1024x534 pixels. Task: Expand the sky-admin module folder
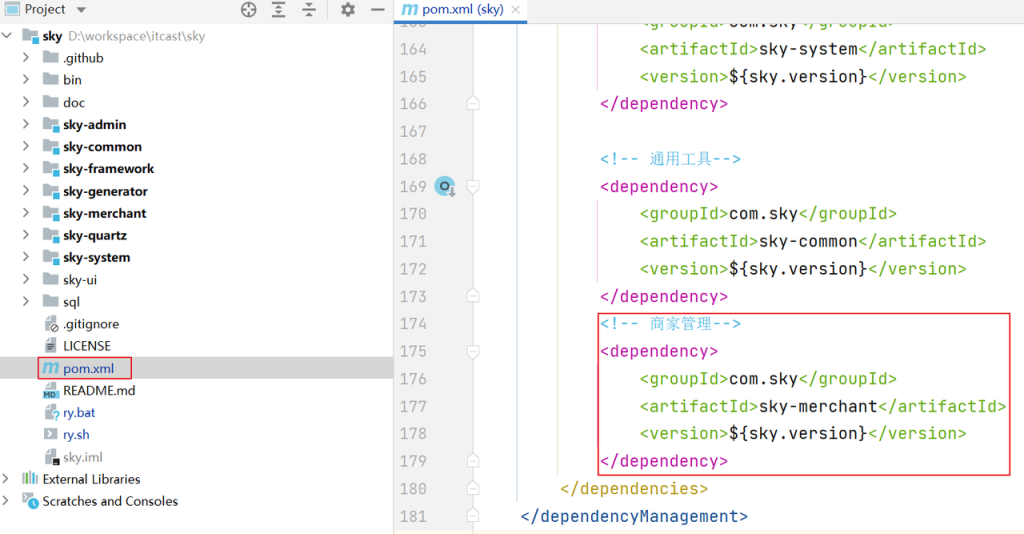click(26, 125)
